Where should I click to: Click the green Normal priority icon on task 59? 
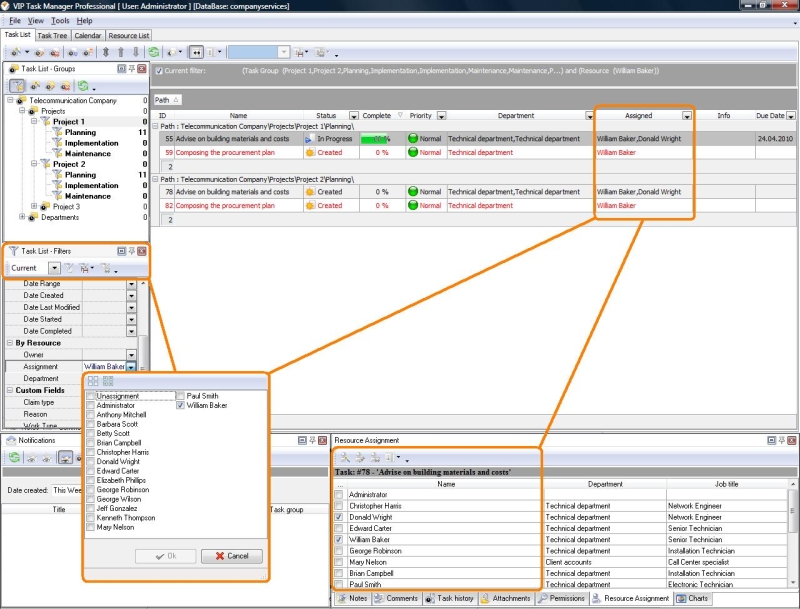coord(413,152)
